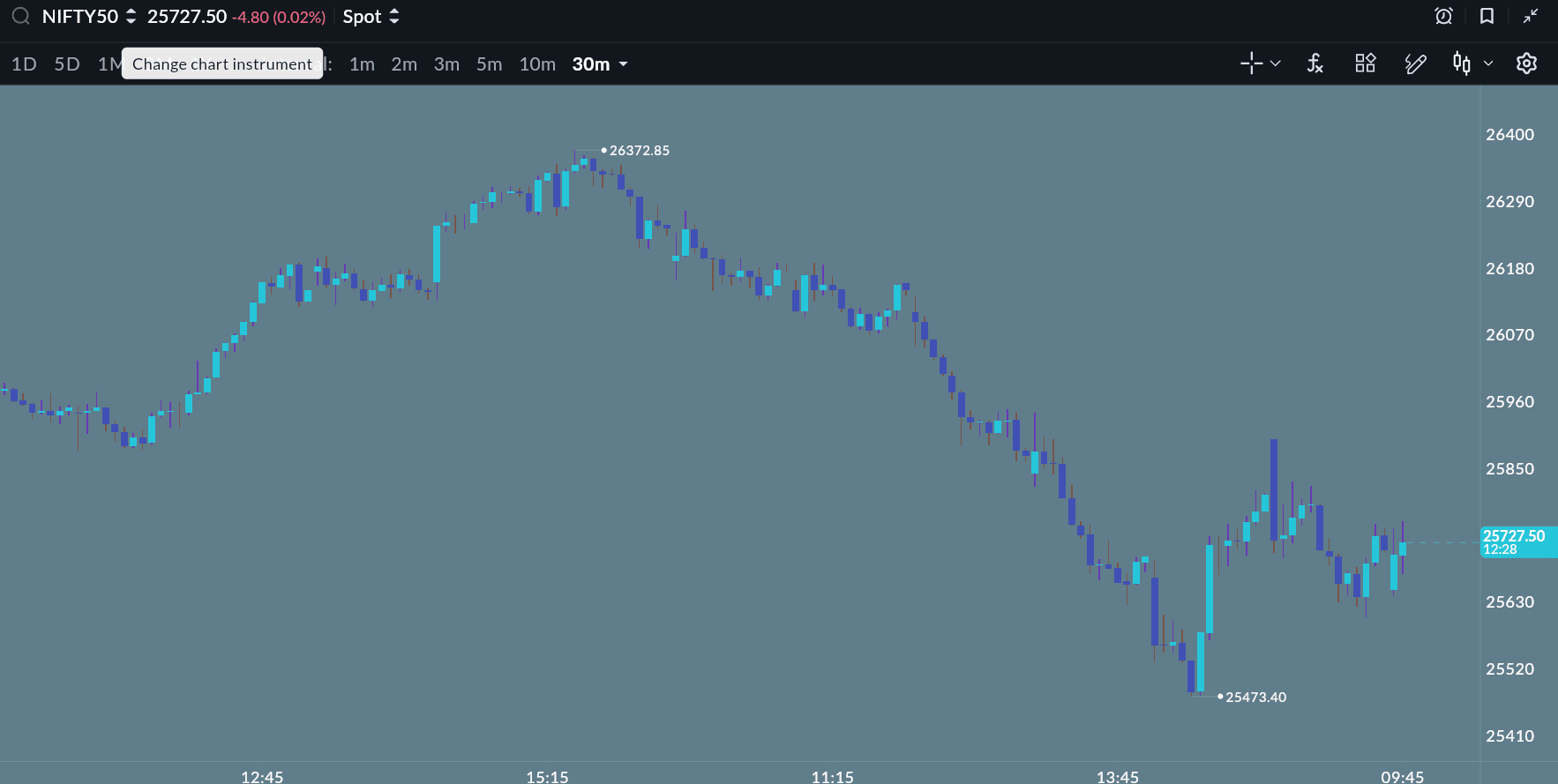
Task: Switch to the 5D range
Action: (67, 64)
